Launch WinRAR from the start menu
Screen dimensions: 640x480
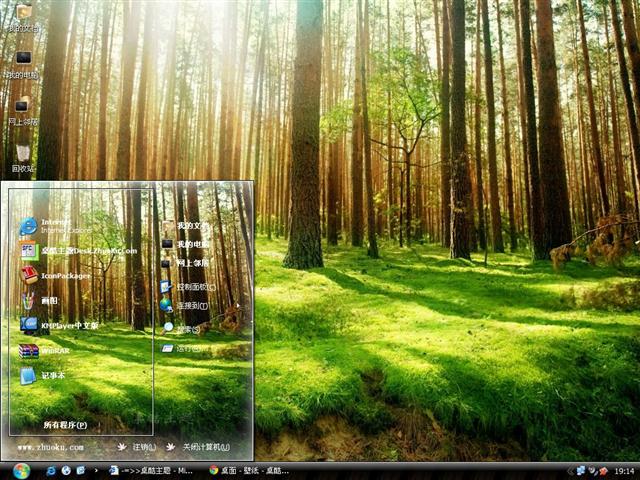tap(44, 351)
